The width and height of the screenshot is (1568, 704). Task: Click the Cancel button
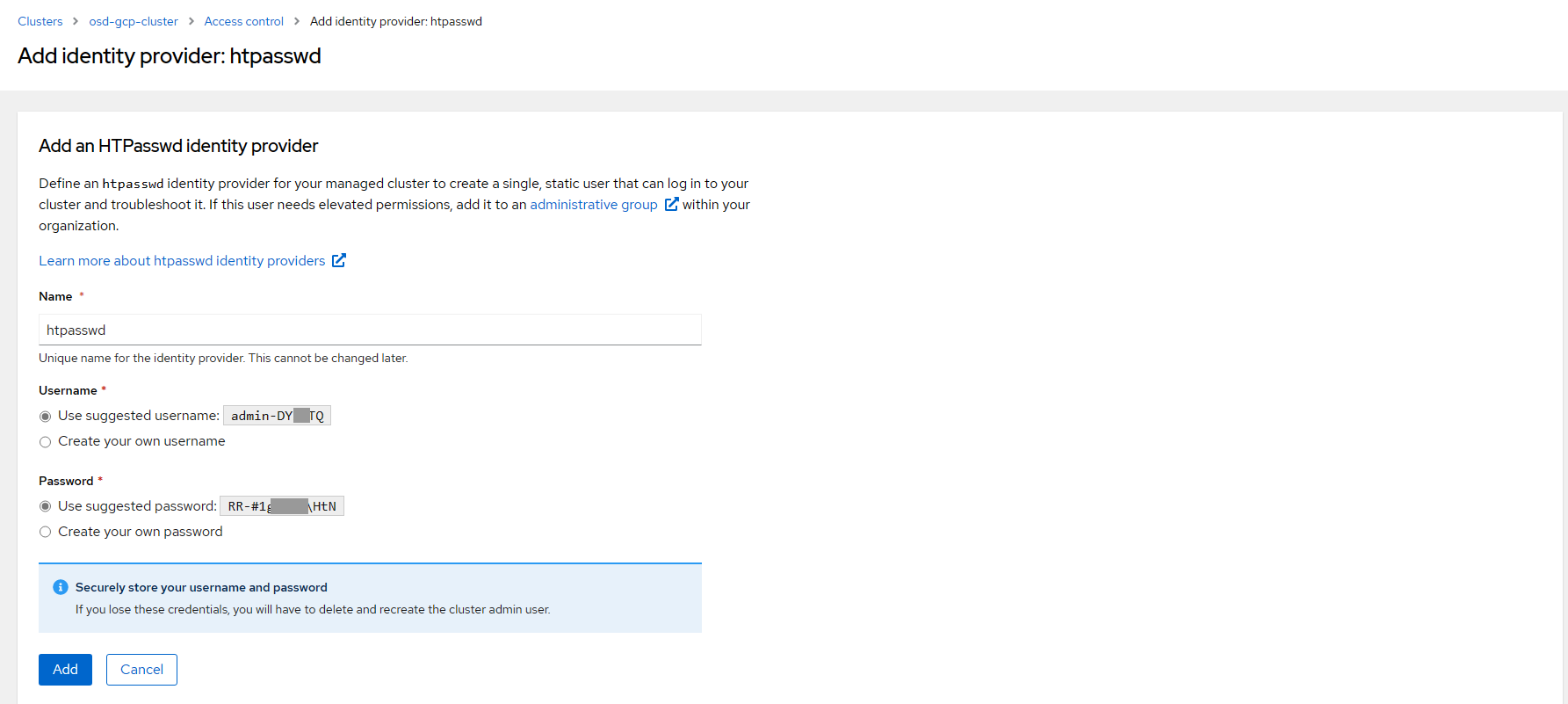coord(141,670)
